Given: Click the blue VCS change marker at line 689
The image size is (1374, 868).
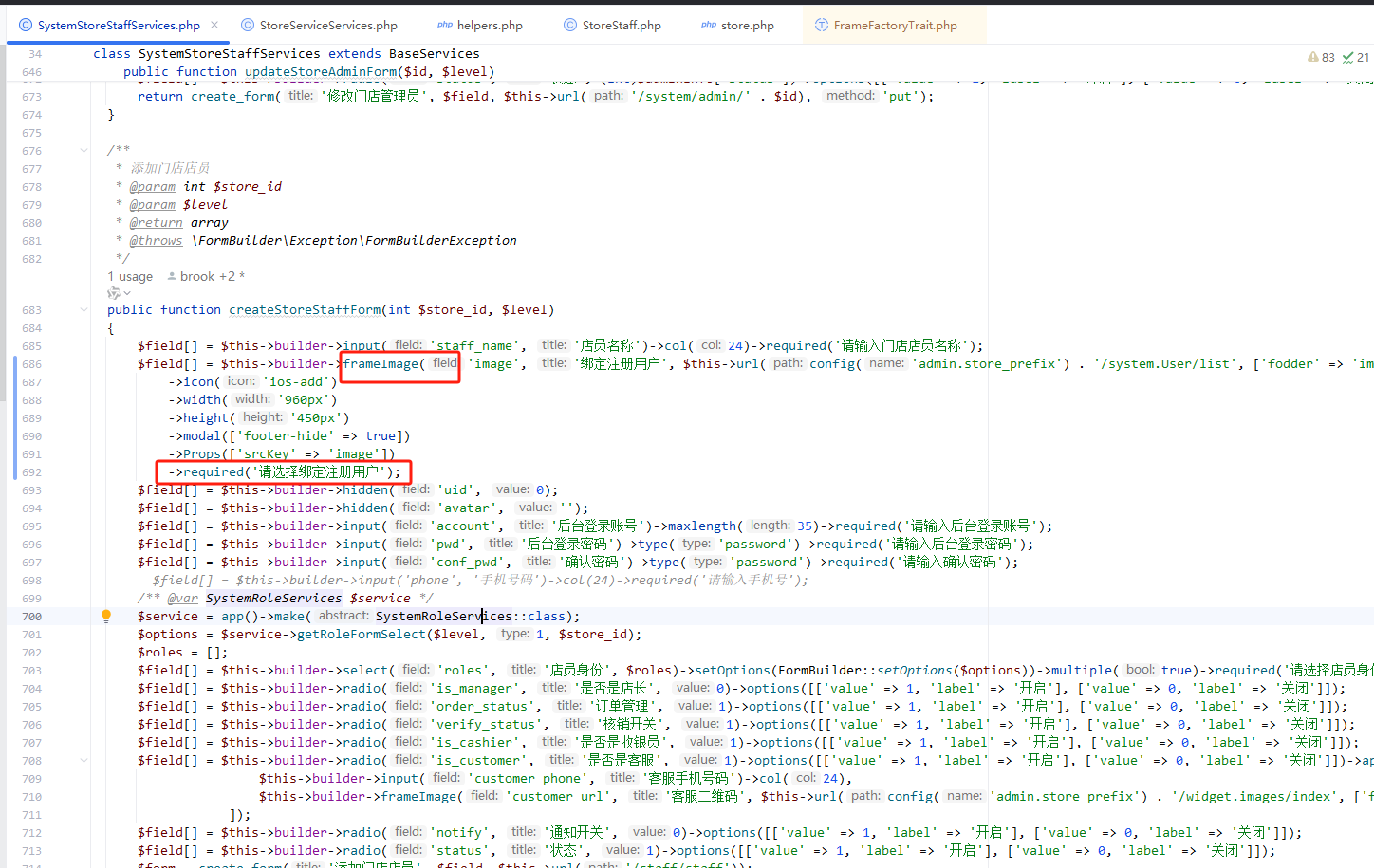Looking at the screenshot, I should click(x=14, y=418).
